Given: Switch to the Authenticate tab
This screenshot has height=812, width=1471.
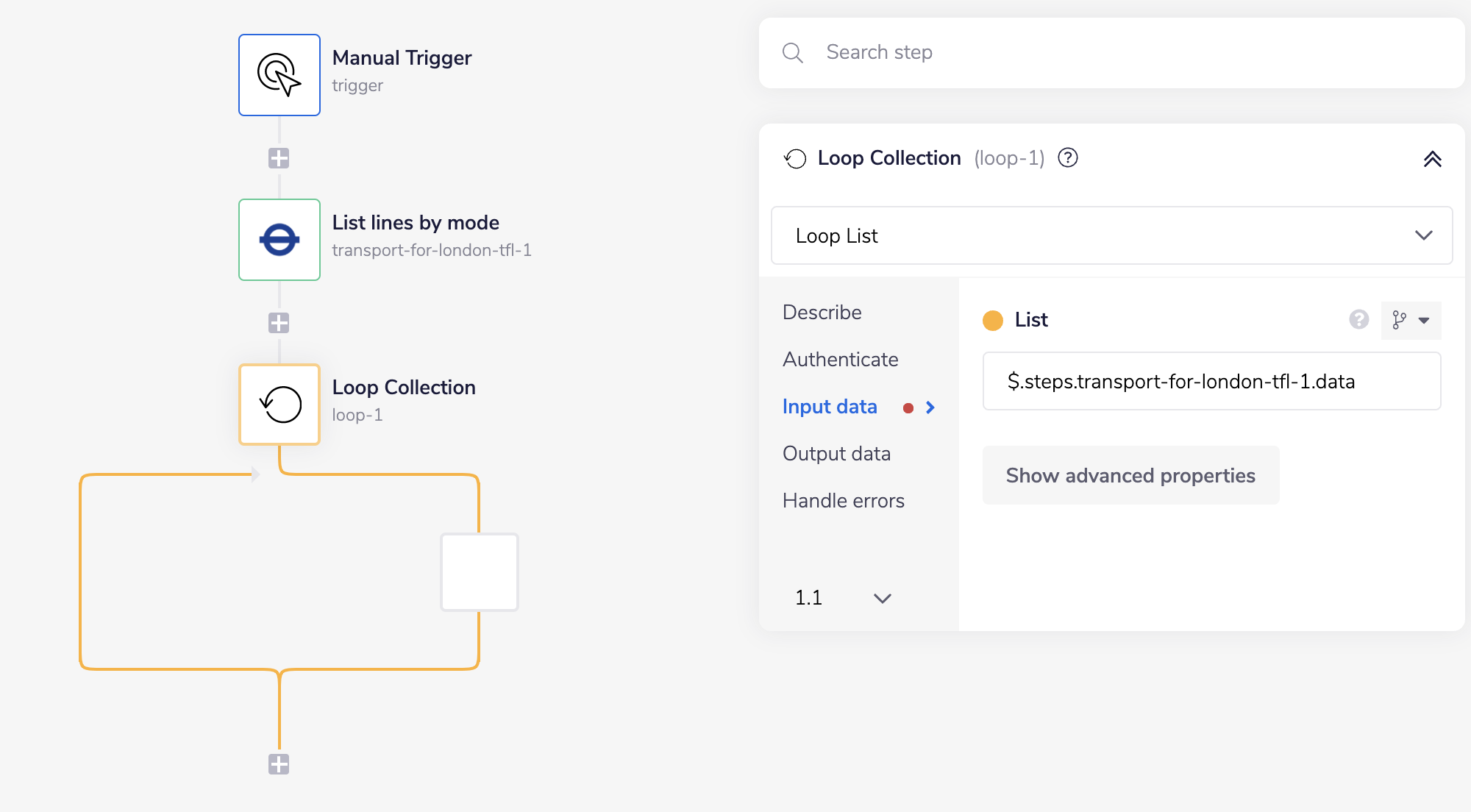Looking at the screenshot, I should click(x=840, y=360).
